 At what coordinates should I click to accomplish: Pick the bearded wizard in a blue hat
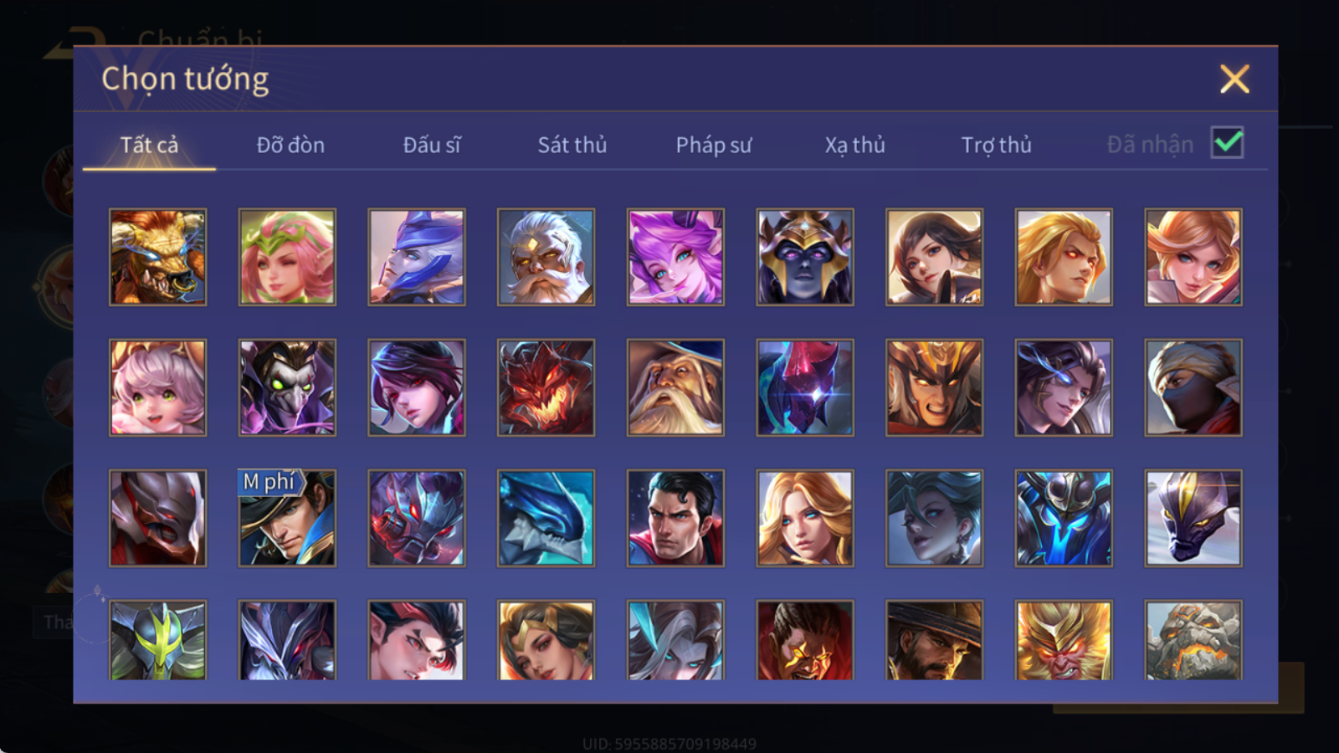(675, 387)
